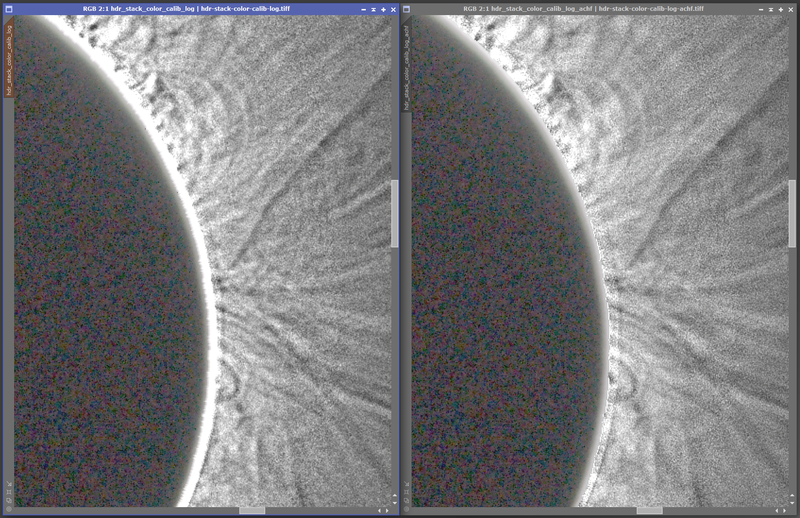
Task: Click round selector icon at bottom-left corner of left window
Action: pos(9,509)
